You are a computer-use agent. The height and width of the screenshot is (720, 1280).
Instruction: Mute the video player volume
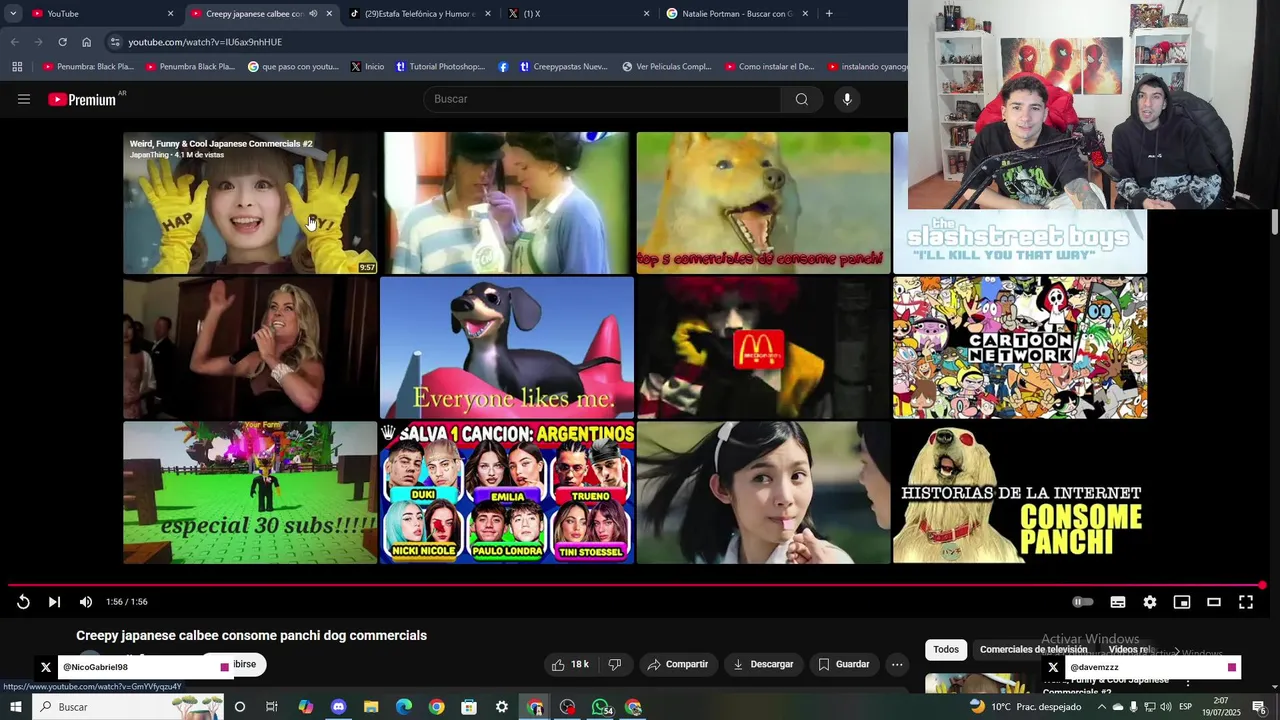(x=86, y=602)
